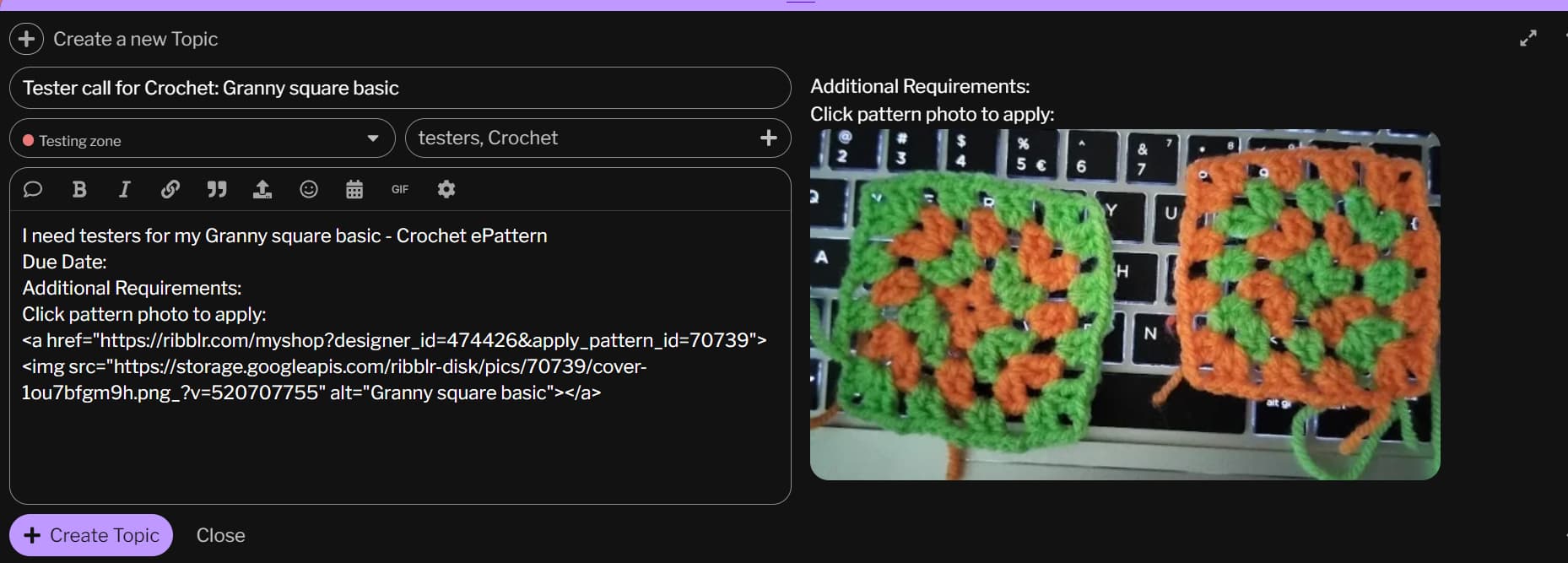Viewport: 1568px width, 563px height.
Task: Click the plus icon beside Create a new Topic
Action: 26,39
